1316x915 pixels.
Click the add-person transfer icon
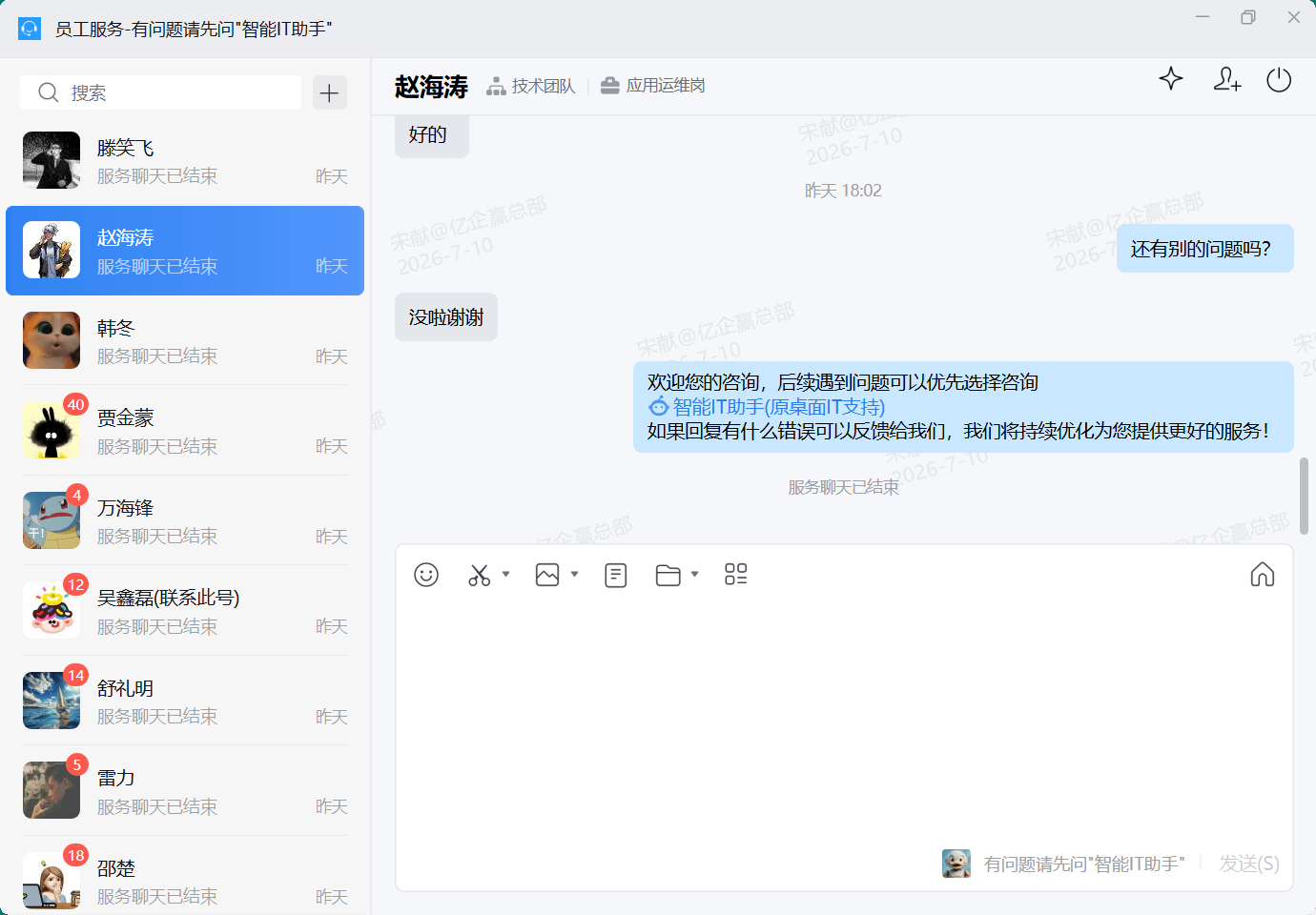1227,79
